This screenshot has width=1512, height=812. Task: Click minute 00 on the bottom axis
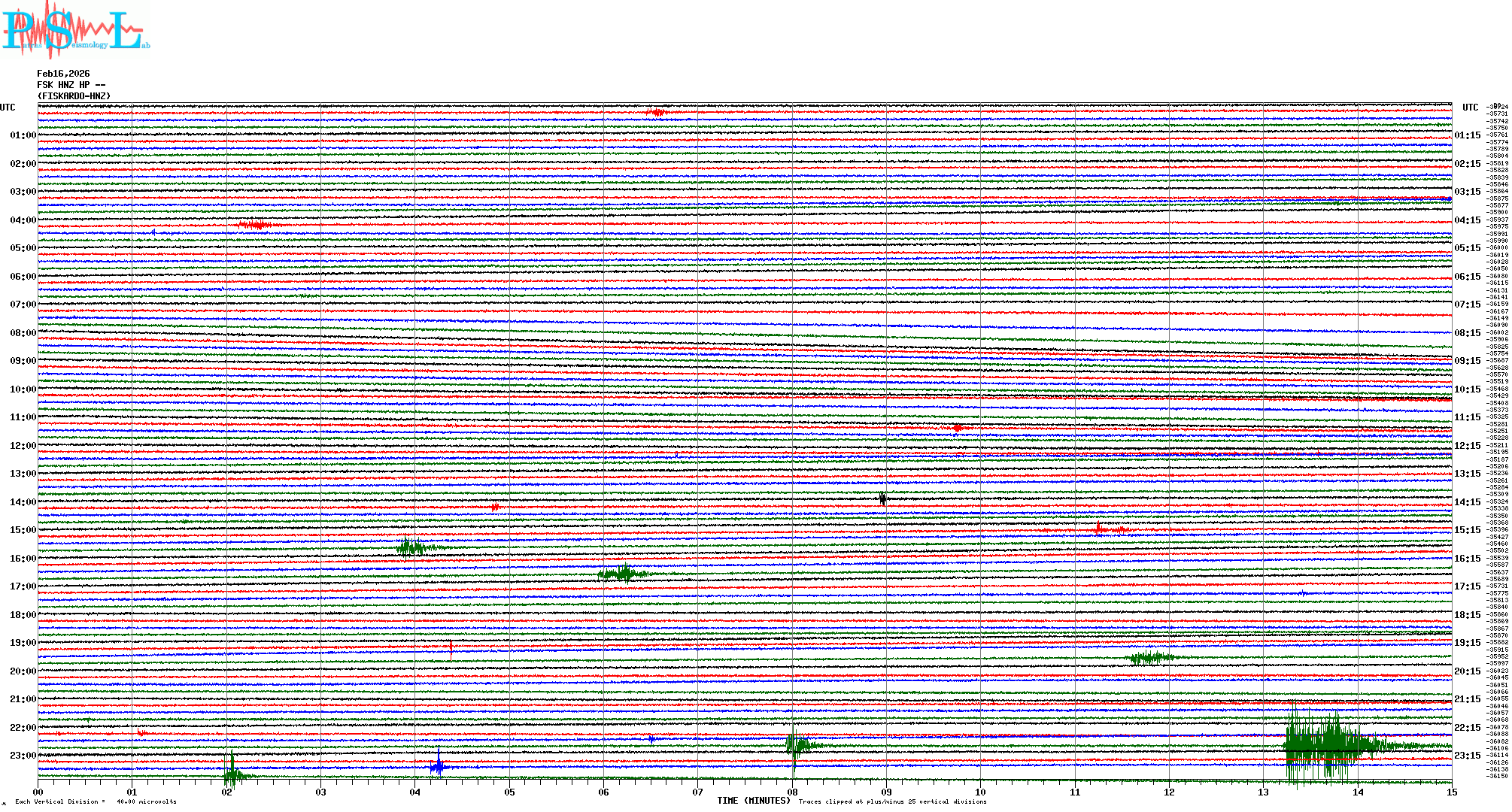[x=38, y=792]
